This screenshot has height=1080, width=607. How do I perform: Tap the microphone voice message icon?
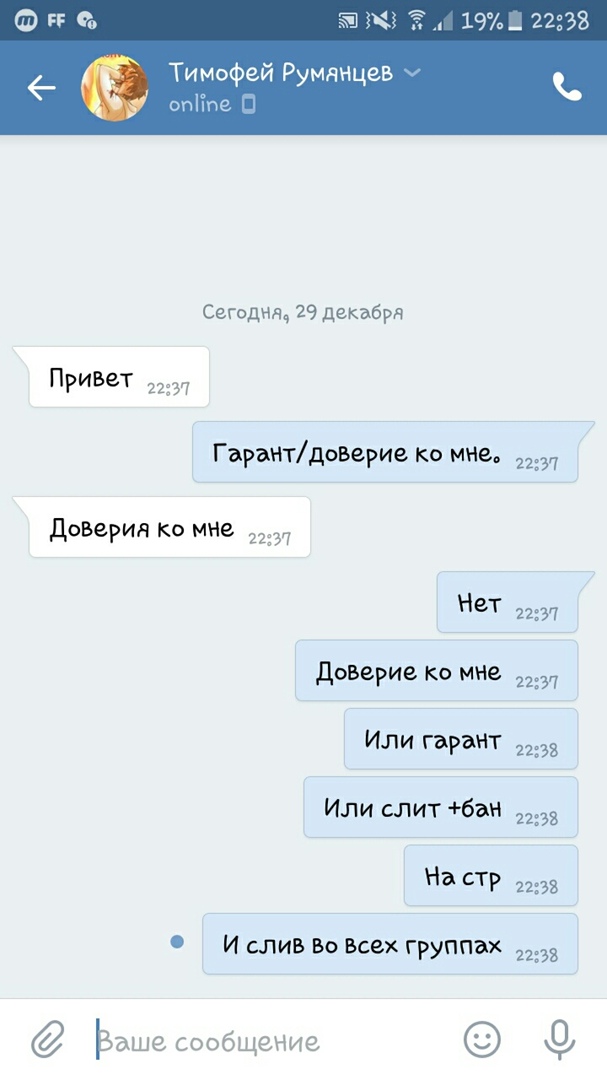(x=559, y=1039)
